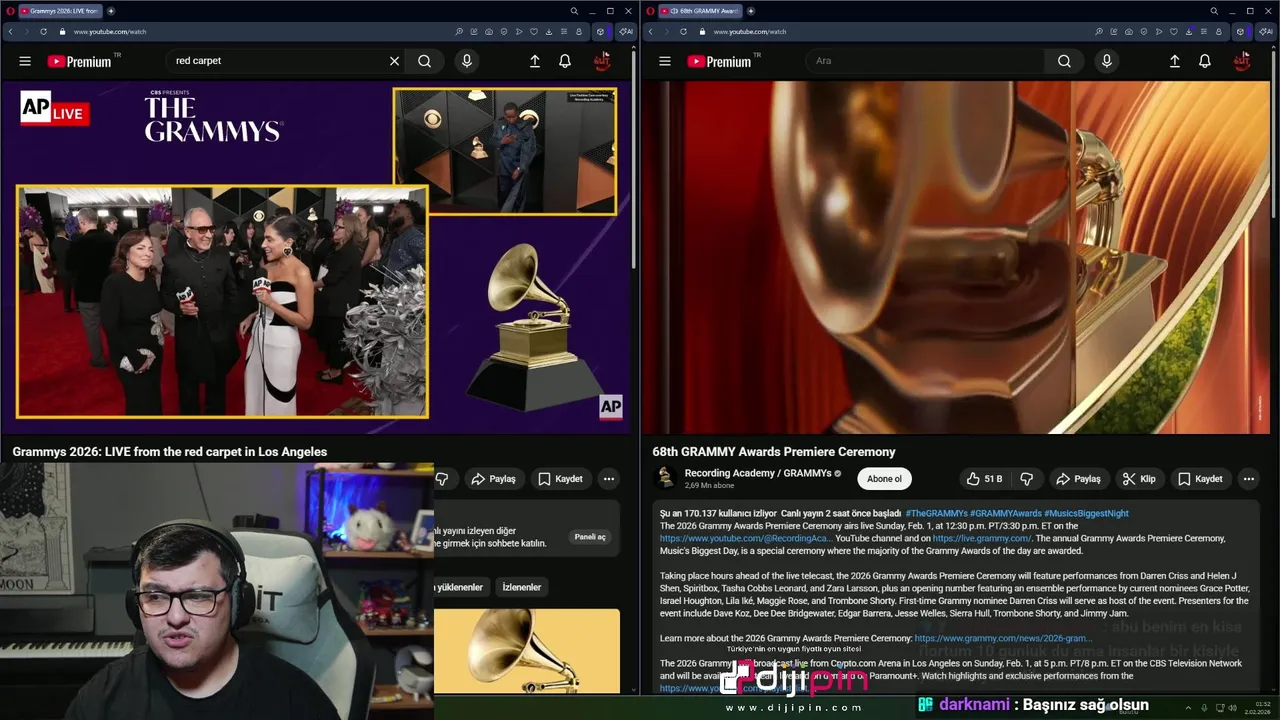Screen dimensions: 1280x720
Task: Open the AI assistant in the left browser
Action: [x=626, y=32]
